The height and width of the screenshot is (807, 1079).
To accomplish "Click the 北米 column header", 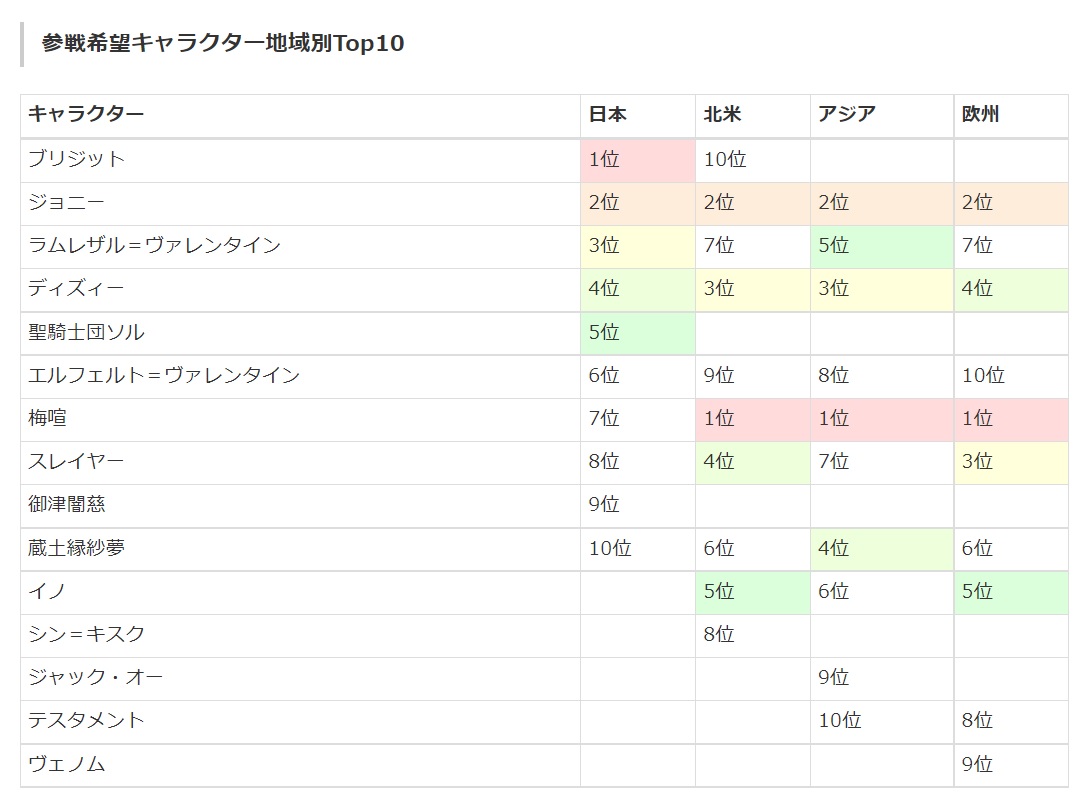I will 722,115.
